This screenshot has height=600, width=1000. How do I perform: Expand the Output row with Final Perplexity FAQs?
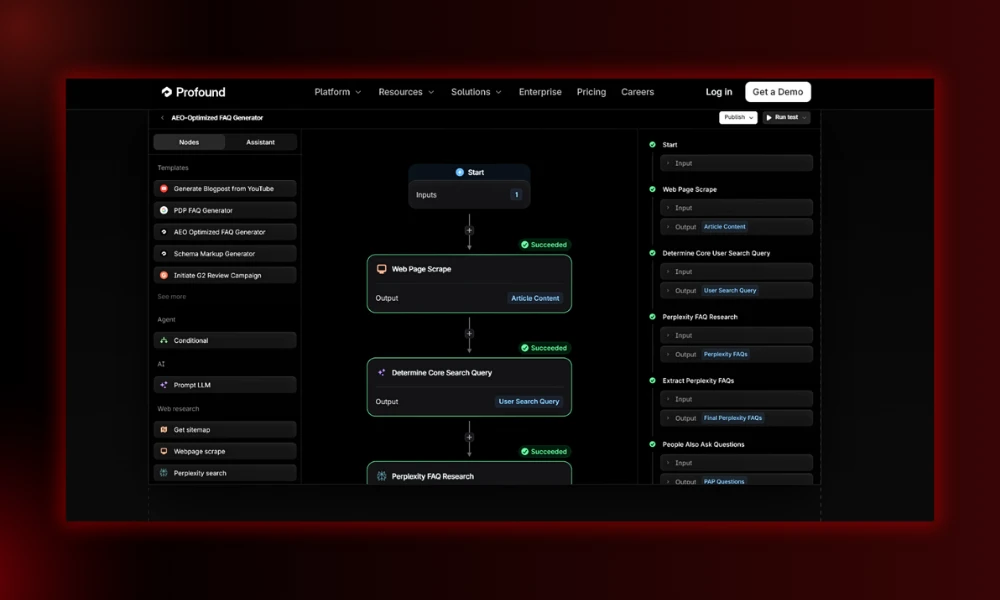737,418
